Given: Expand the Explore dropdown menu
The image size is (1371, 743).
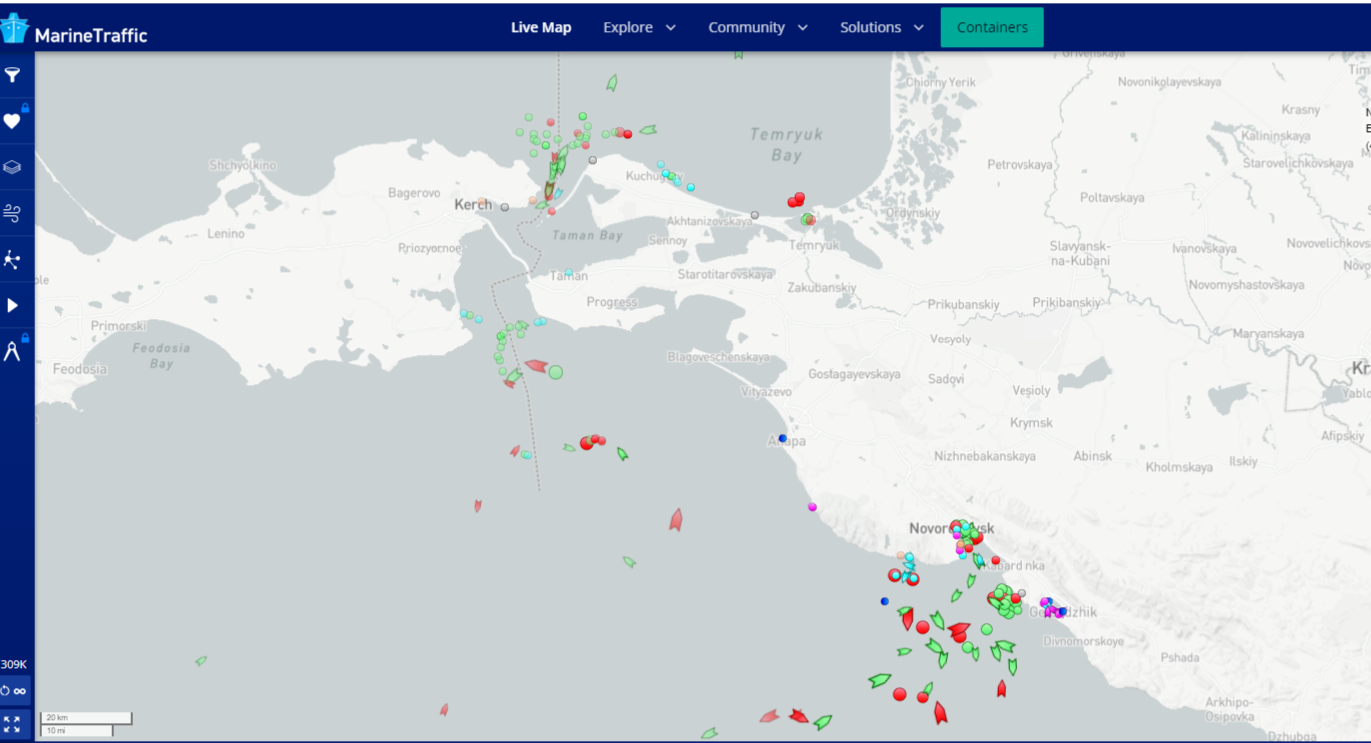Looking at the screenshot, I should click(639, 28).
